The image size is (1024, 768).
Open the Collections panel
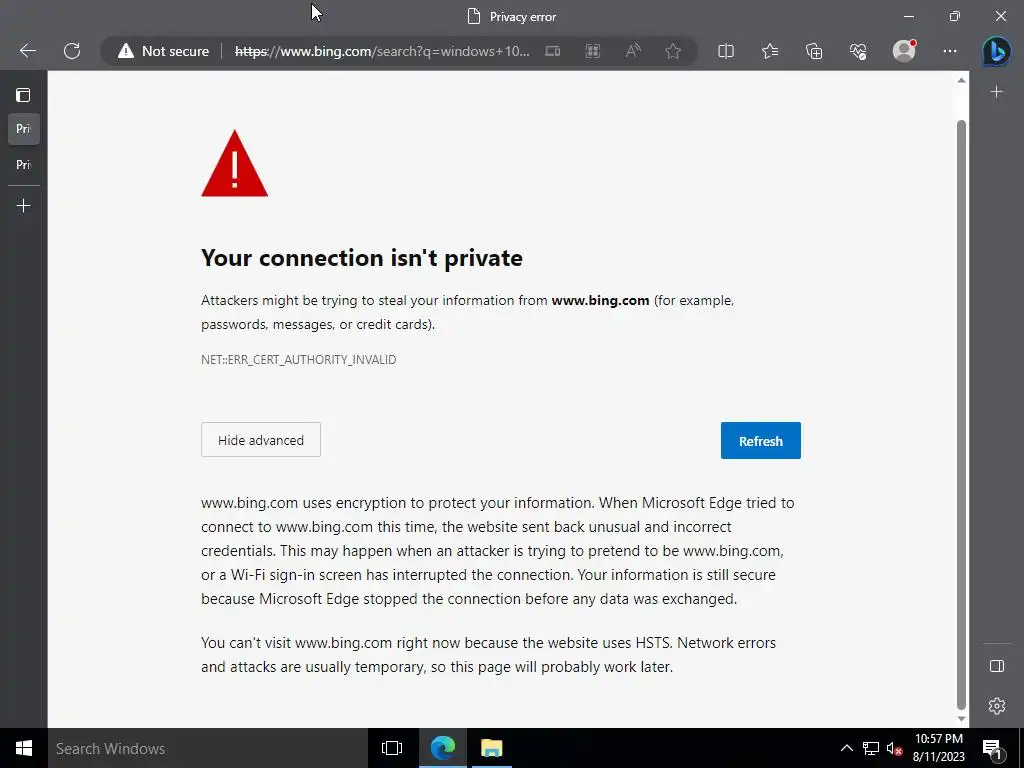tap(814, 51)
